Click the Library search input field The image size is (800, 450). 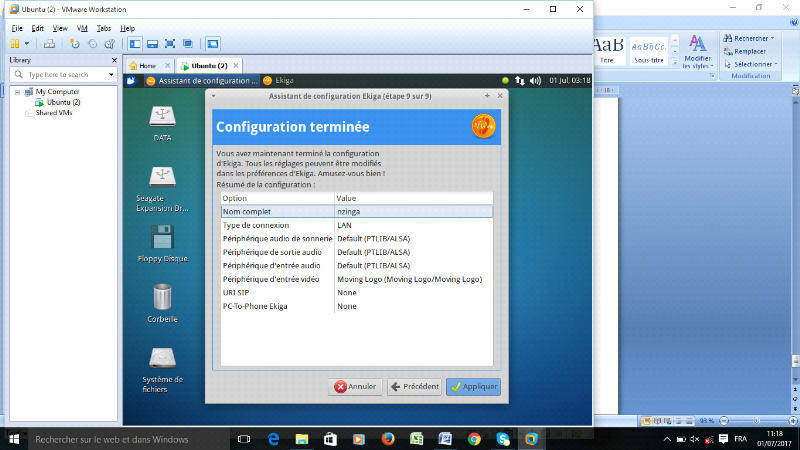pos(63,74)
